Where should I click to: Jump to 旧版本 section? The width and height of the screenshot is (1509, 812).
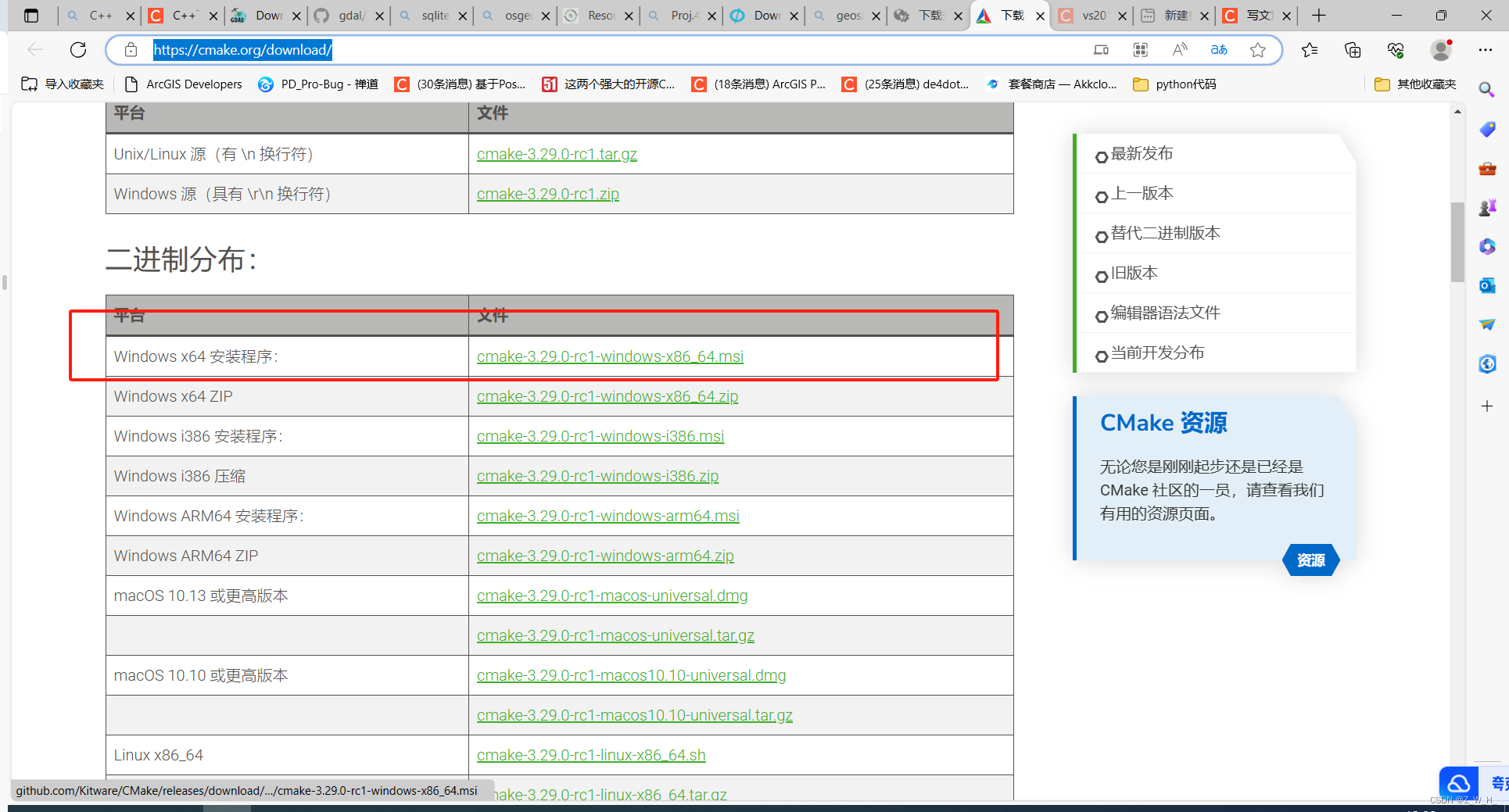click(x=1134, y=274)
